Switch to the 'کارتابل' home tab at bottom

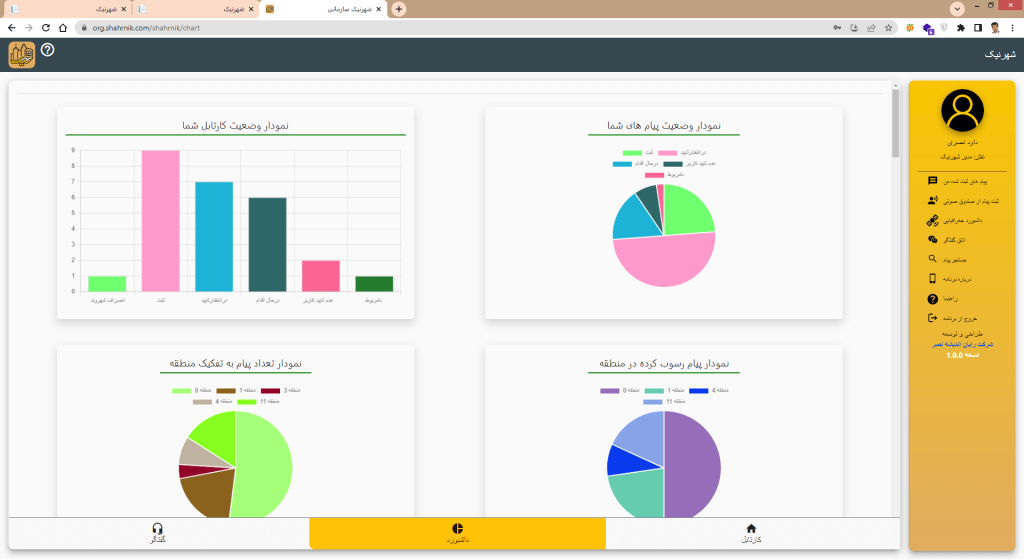(x=752, y=533)
